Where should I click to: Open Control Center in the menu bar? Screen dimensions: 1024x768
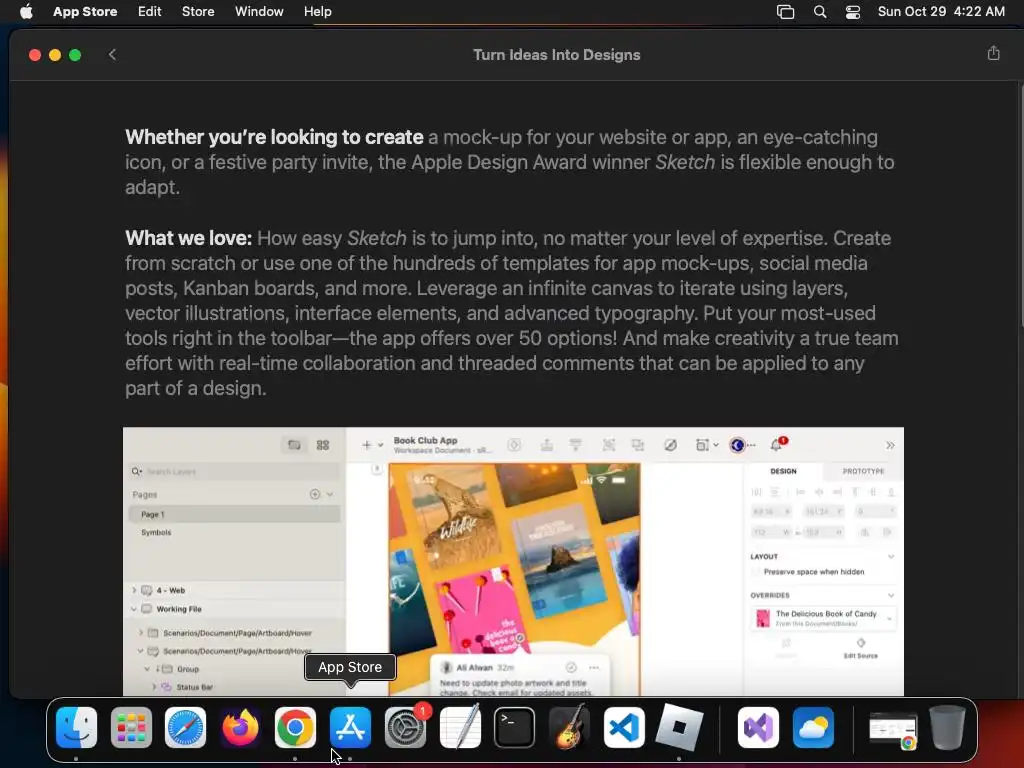click(852, 12)
